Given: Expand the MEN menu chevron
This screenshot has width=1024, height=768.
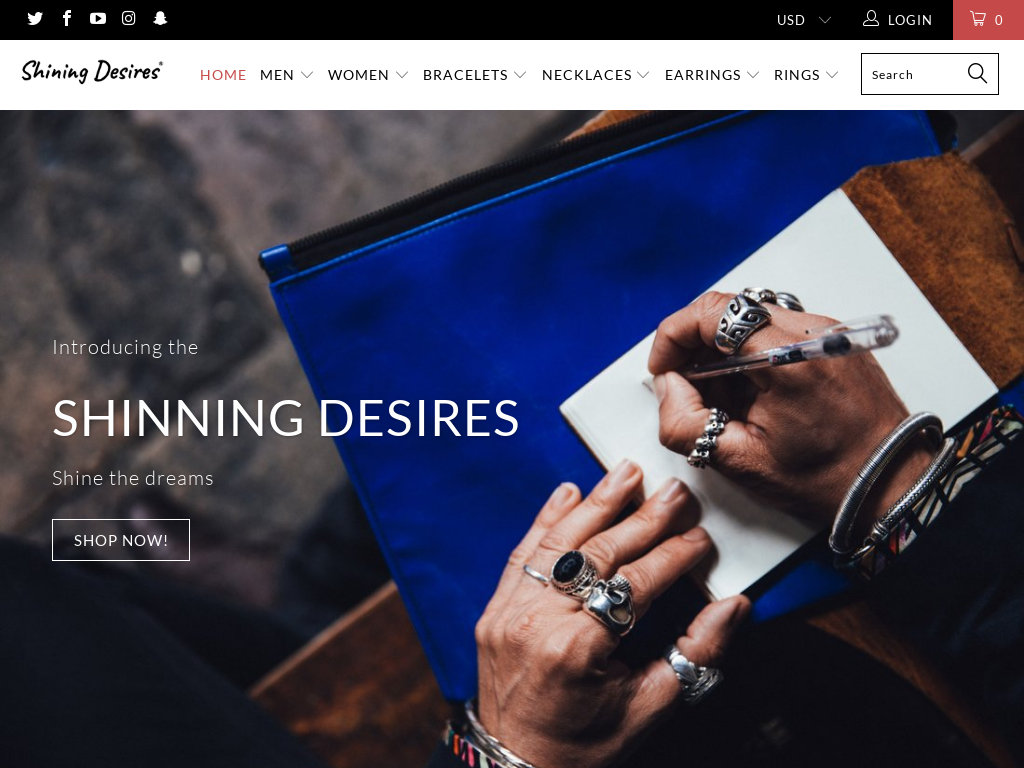Looking at the screenshot, I should [x=306, y=75].
